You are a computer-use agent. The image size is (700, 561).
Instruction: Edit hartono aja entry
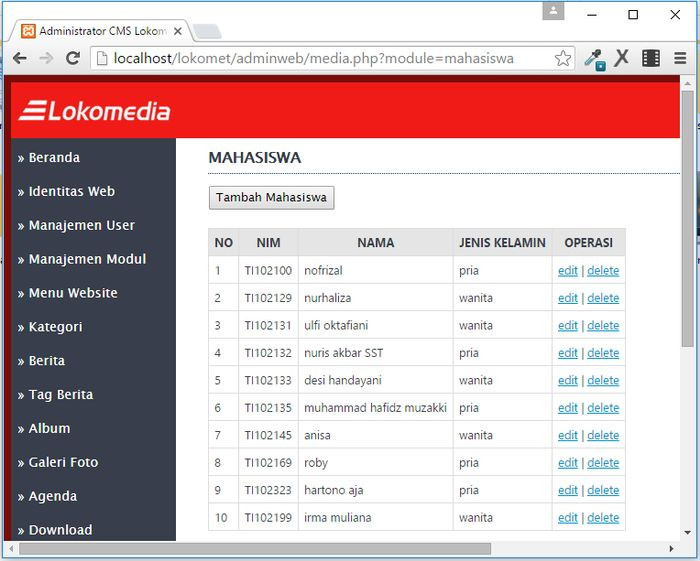click(x=568, y=490)
